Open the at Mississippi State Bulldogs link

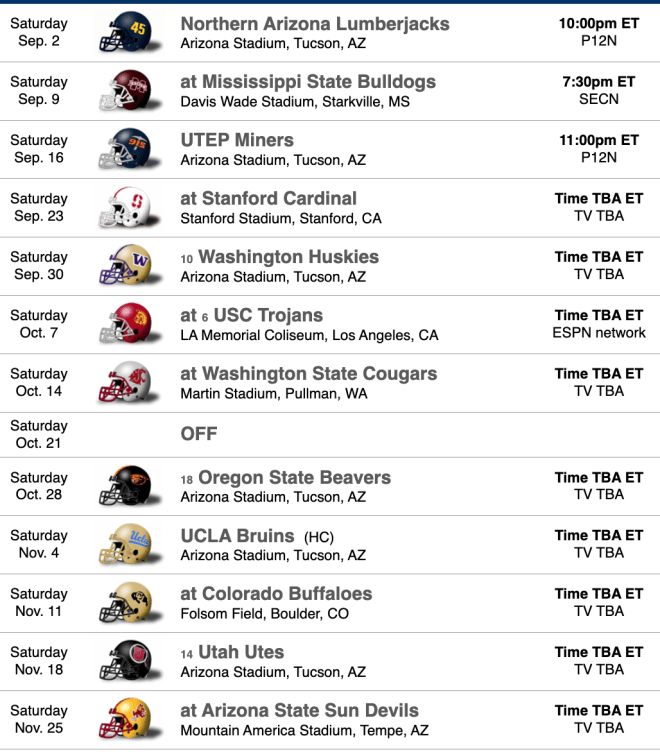pyautogui.click(x=308, y=82)
